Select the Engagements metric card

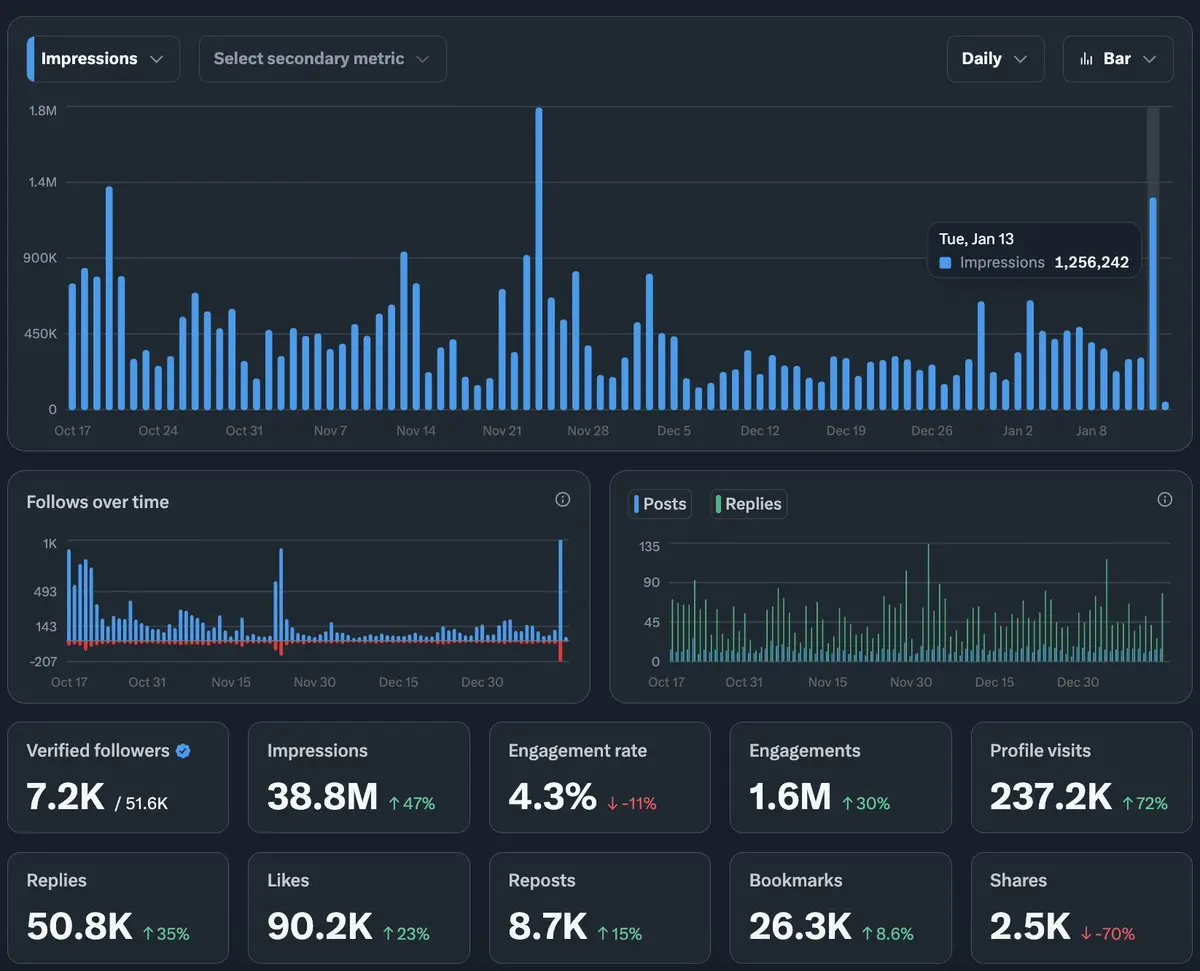pos(840,778)
